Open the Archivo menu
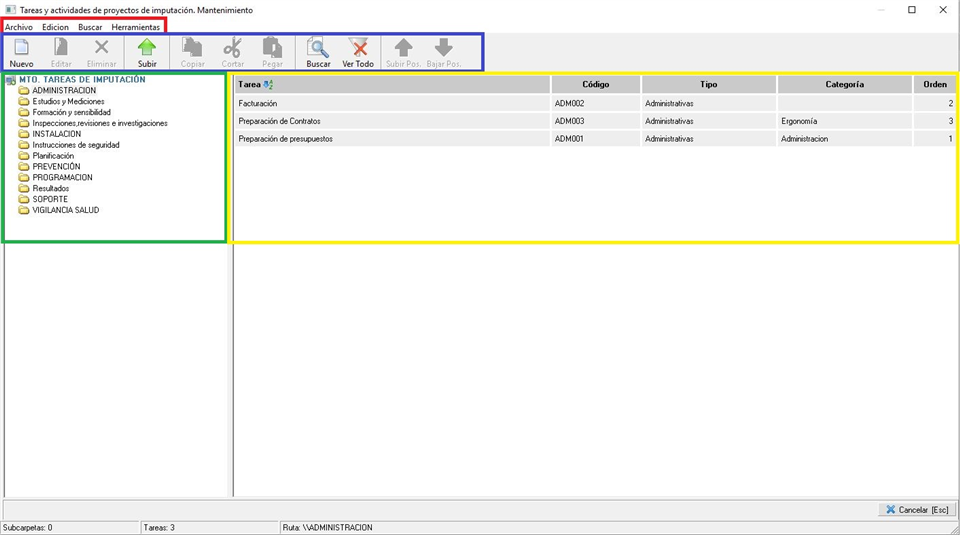Image resolution: width=960 pixels, height=535 pixels. coord(19,27)
